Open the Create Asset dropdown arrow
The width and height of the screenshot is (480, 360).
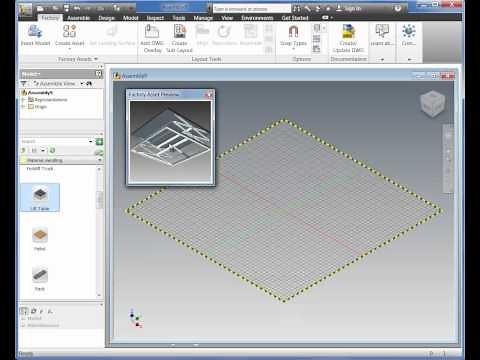tap(70, 49)
